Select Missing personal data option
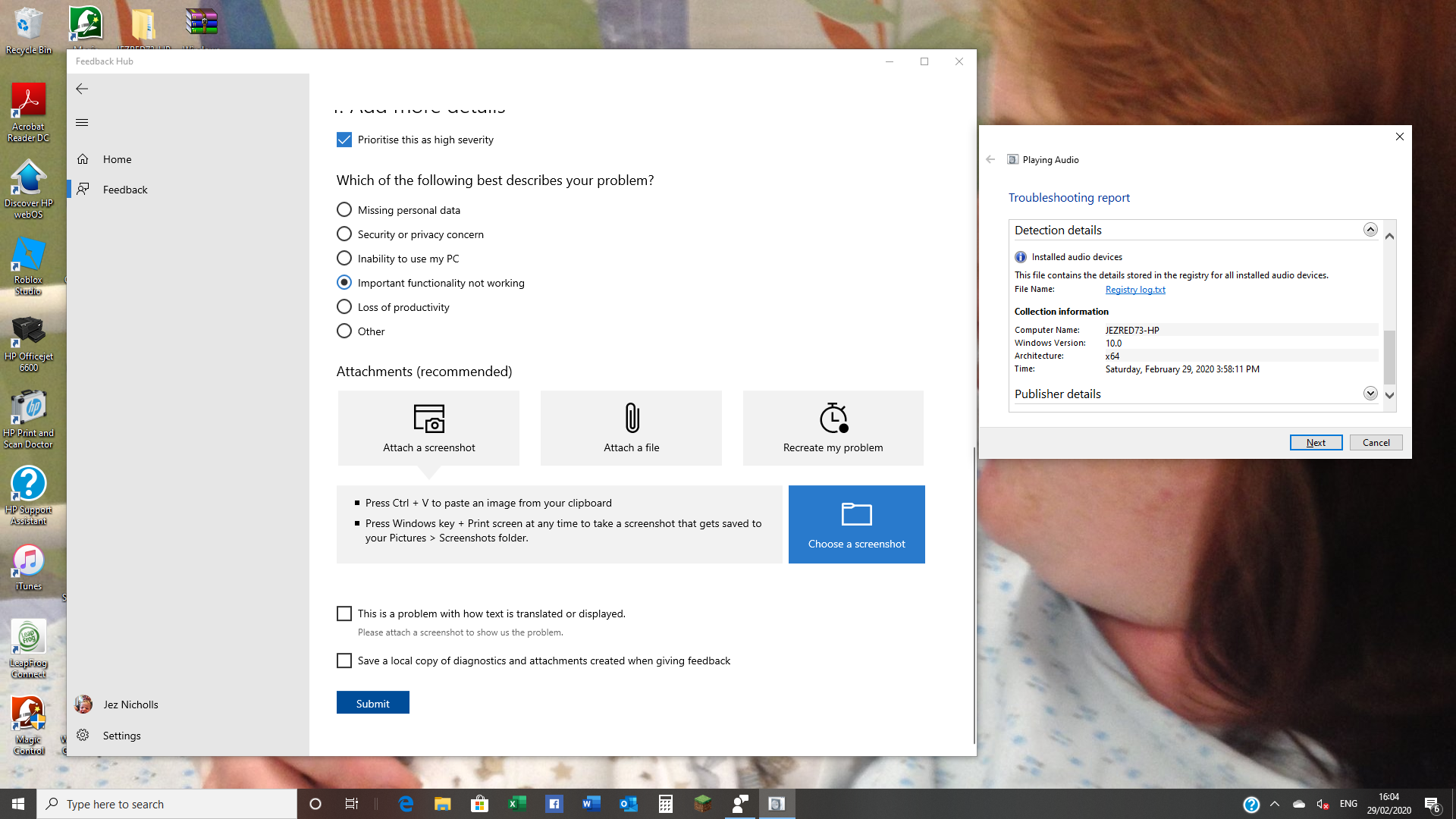 pyautogui.click(x=344, y=209)
